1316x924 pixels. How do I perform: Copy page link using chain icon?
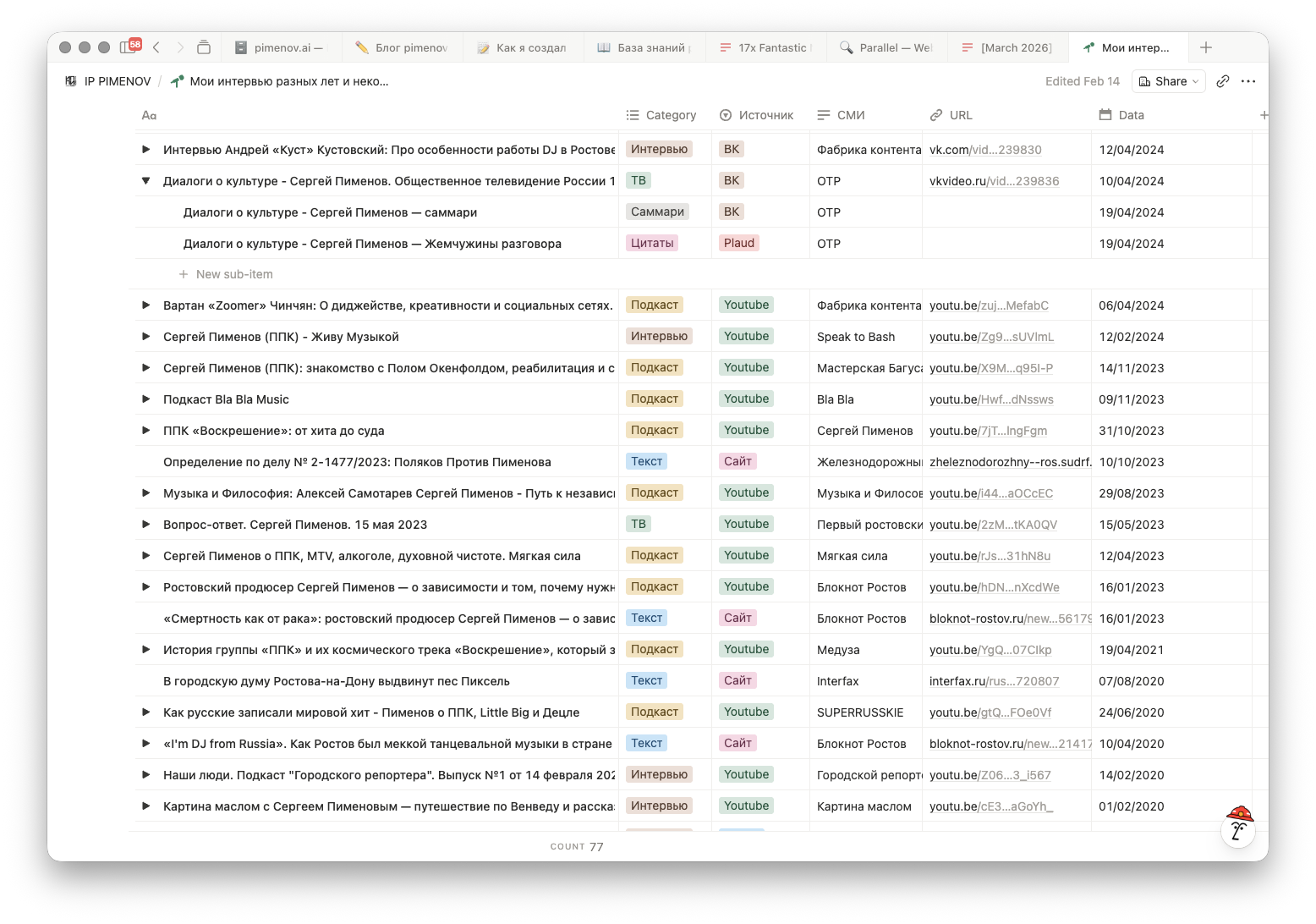(1222, 81)
